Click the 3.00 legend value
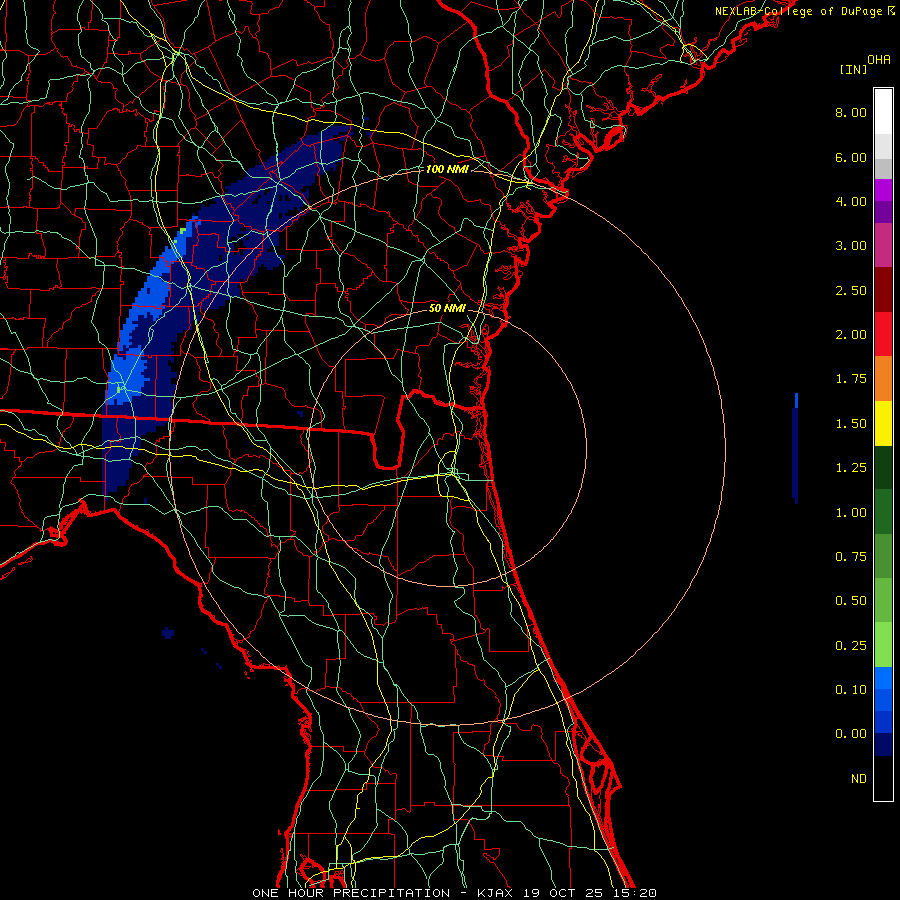The image size is (900, 900). pos(851,246)
